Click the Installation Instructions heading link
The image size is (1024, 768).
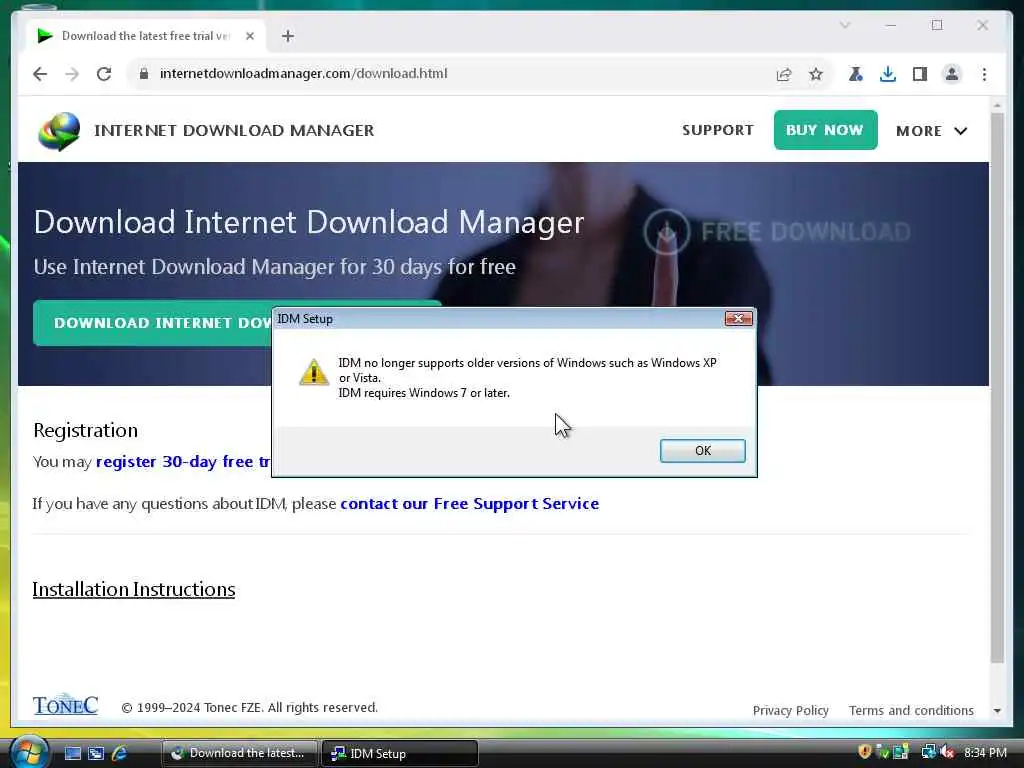[x=134, y=589]
